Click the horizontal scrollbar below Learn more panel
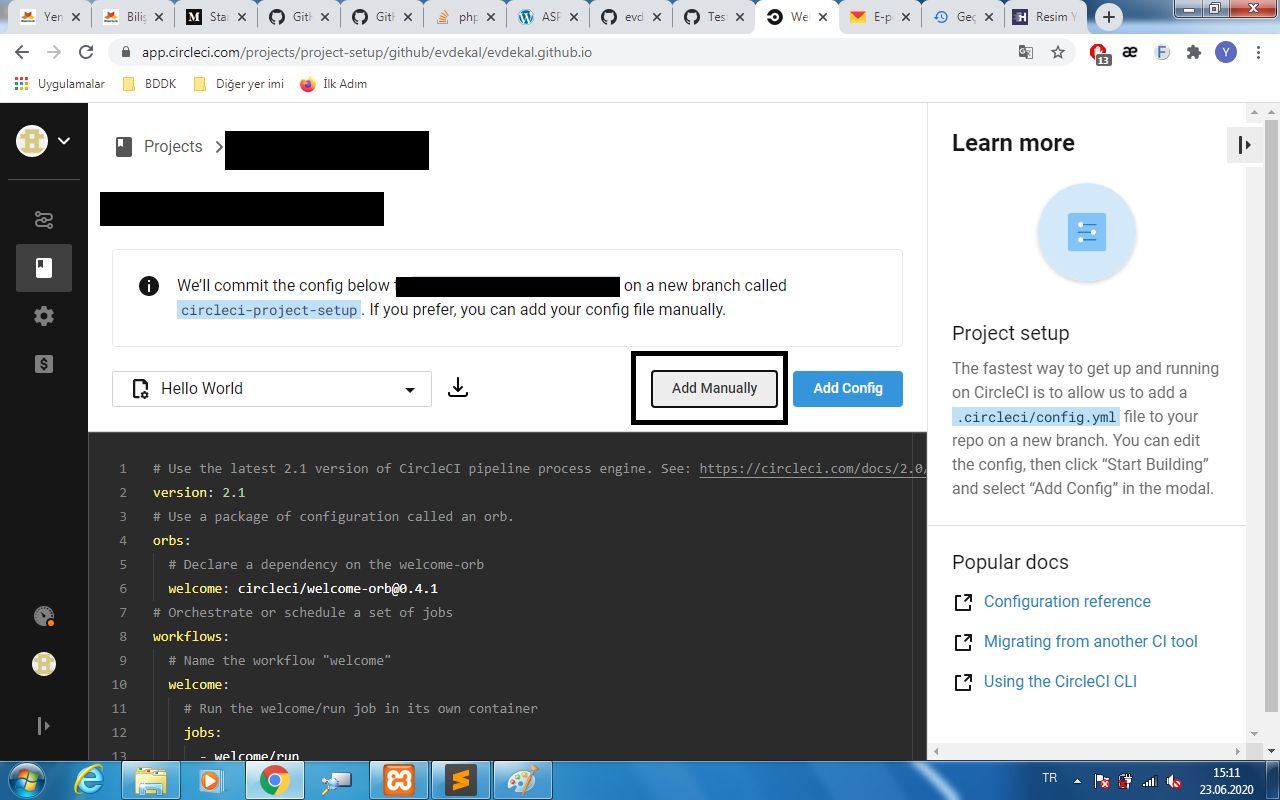Viewport: 1280px width, 800px height. click(x=1085, y=750)
